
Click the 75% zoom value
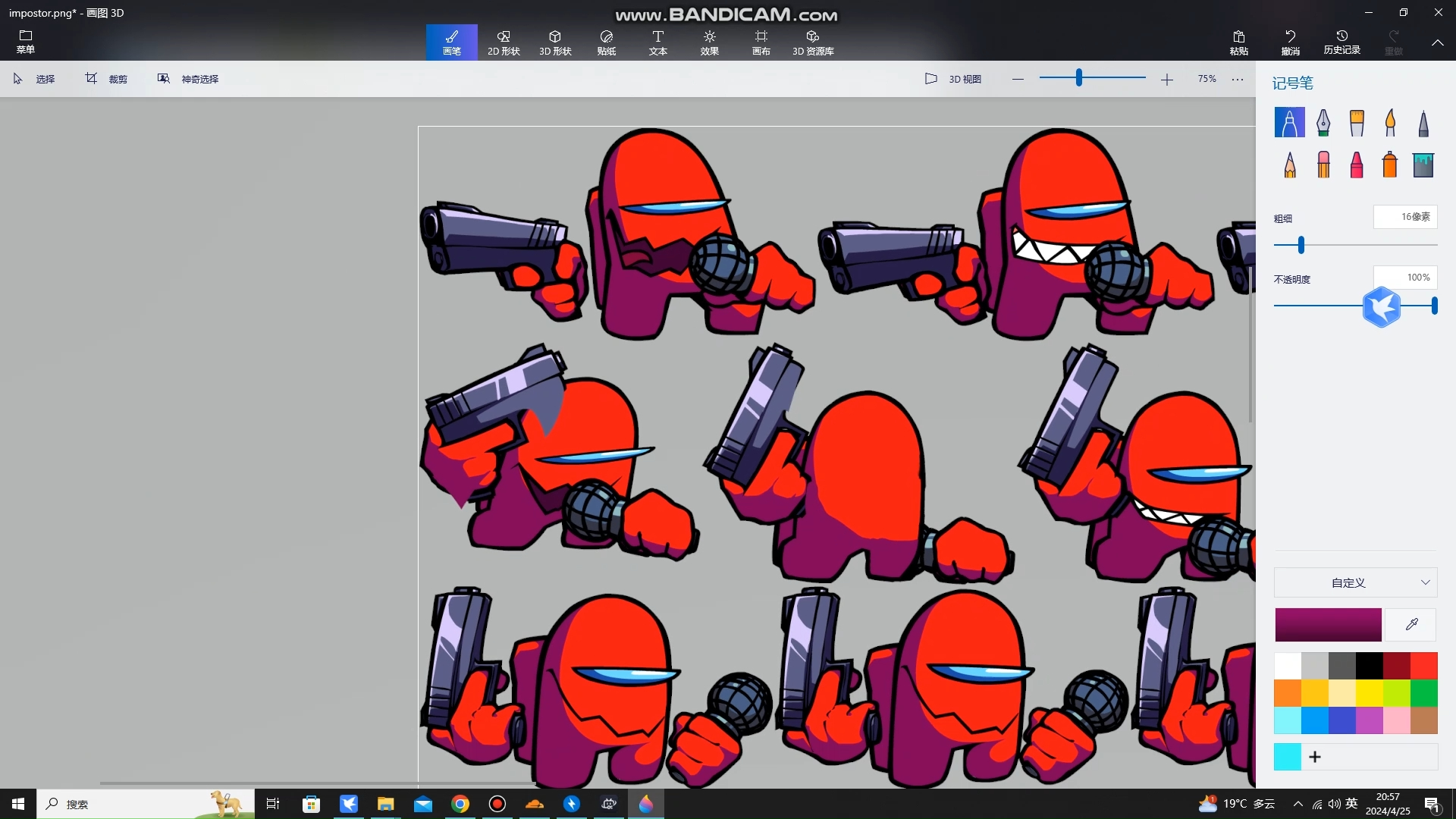[1207, 79]
